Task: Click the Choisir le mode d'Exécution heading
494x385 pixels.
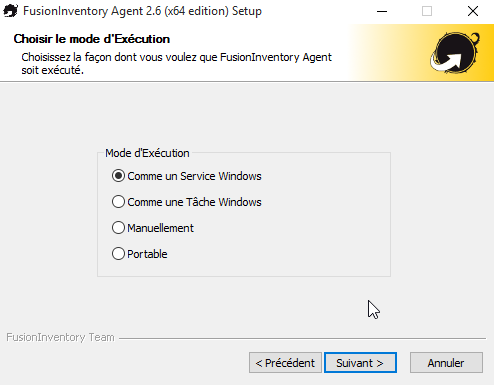Action: click(92, 39)
